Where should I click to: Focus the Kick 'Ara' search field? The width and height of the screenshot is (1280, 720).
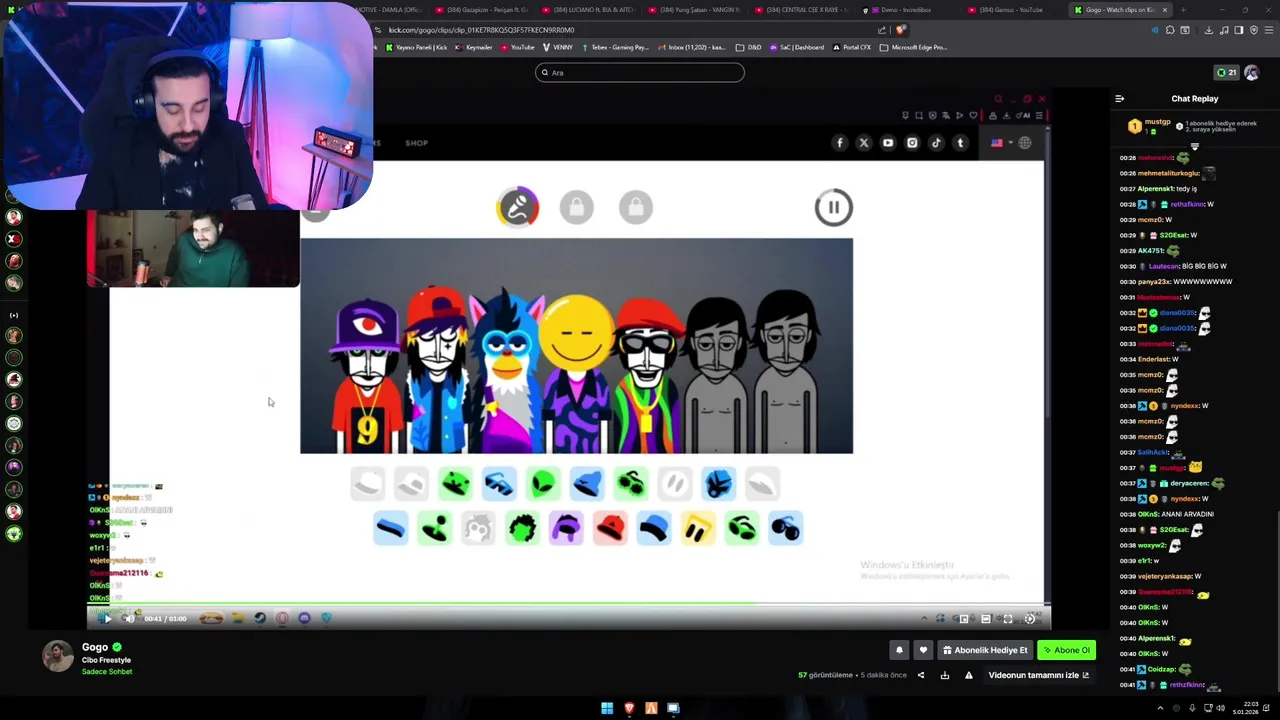640,72
